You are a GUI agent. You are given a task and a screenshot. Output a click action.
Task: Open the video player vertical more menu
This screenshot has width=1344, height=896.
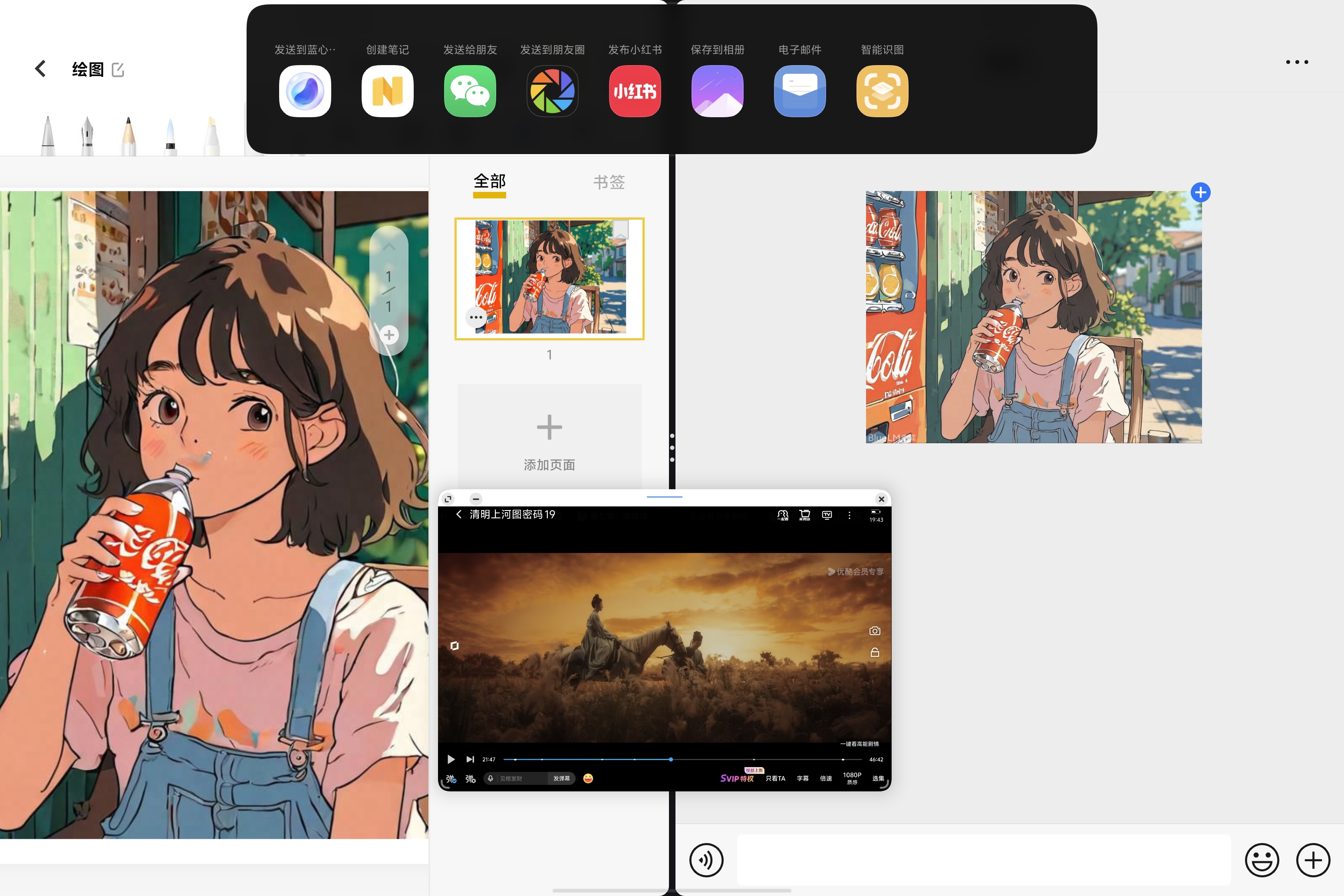pos(850,515)
